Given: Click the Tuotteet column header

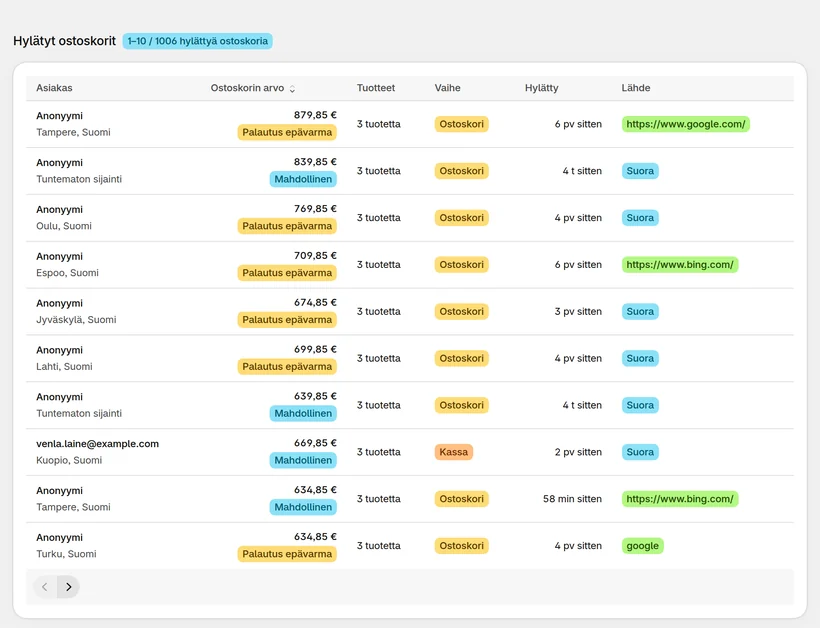Looking at the screenshot, I should coord(375,88).
